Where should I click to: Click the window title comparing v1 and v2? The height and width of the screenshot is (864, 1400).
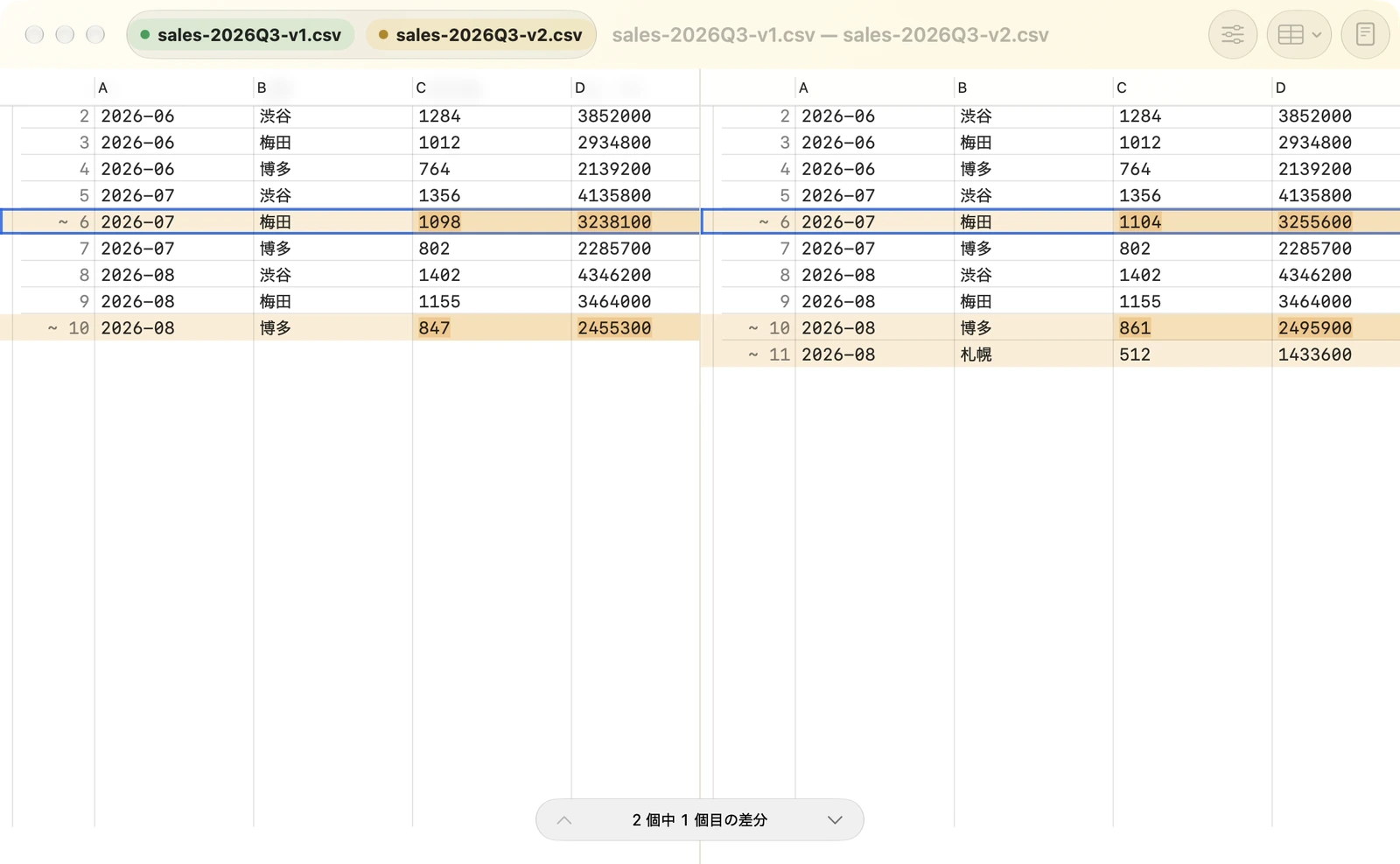tap(830, 35)
